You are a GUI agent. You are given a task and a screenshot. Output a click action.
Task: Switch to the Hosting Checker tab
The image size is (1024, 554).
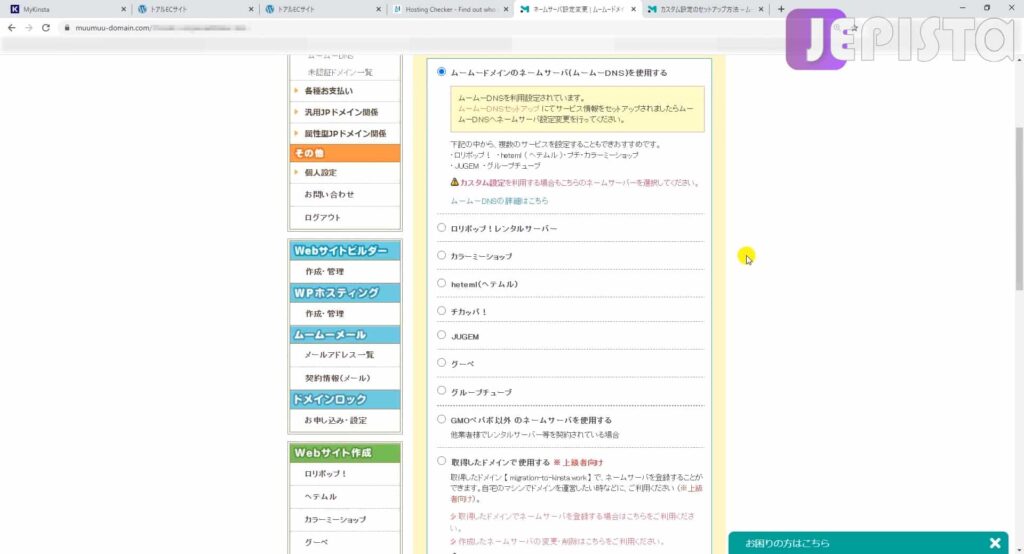click(451, 9)
